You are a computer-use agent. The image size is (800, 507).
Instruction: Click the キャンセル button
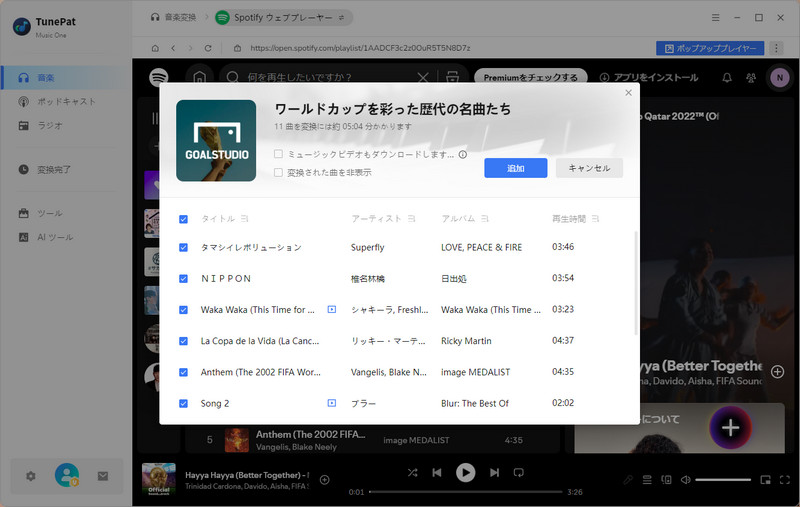point(589,168)
